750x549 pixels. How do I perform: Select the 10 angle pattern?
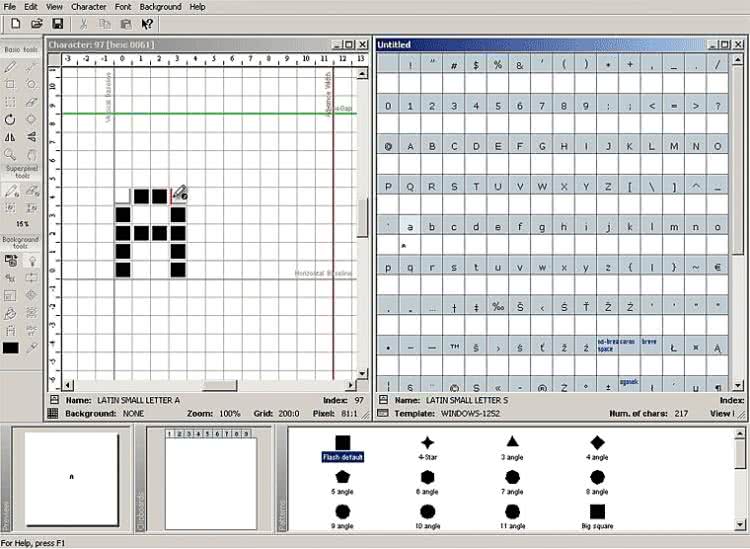tap(427, 517)
